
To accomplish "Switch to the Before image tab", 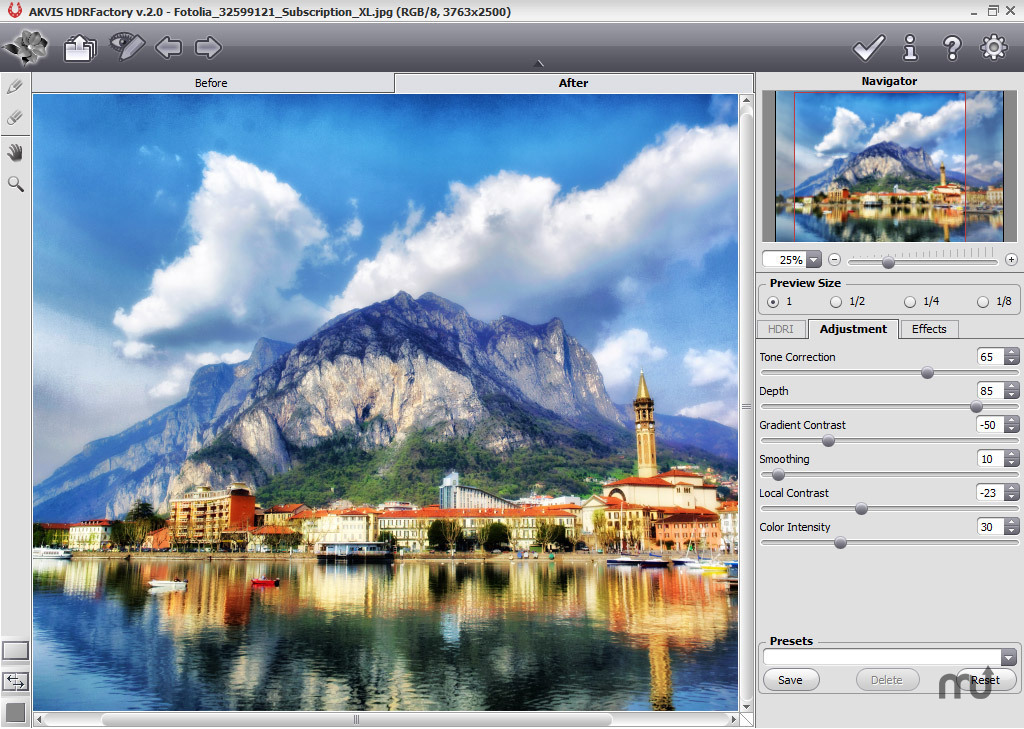I will (211, 83).
